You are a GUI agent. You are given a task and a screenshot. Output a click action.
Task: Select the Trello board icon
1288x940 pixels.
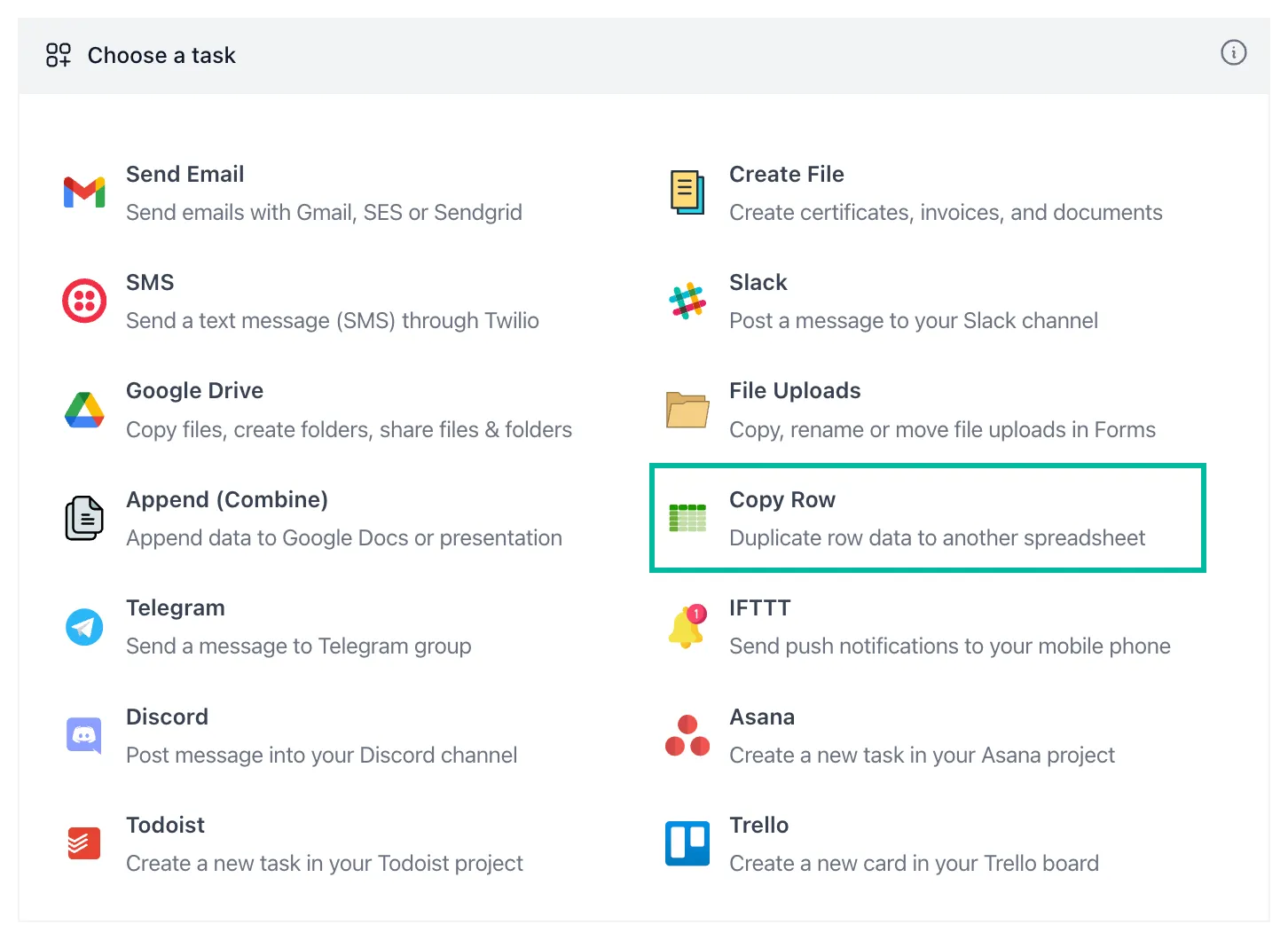pyautogui.click(x=687, y=843)
